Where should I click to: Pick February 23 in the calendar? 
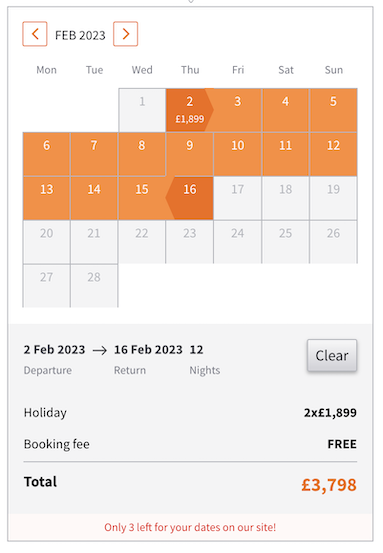coord(190,242)
